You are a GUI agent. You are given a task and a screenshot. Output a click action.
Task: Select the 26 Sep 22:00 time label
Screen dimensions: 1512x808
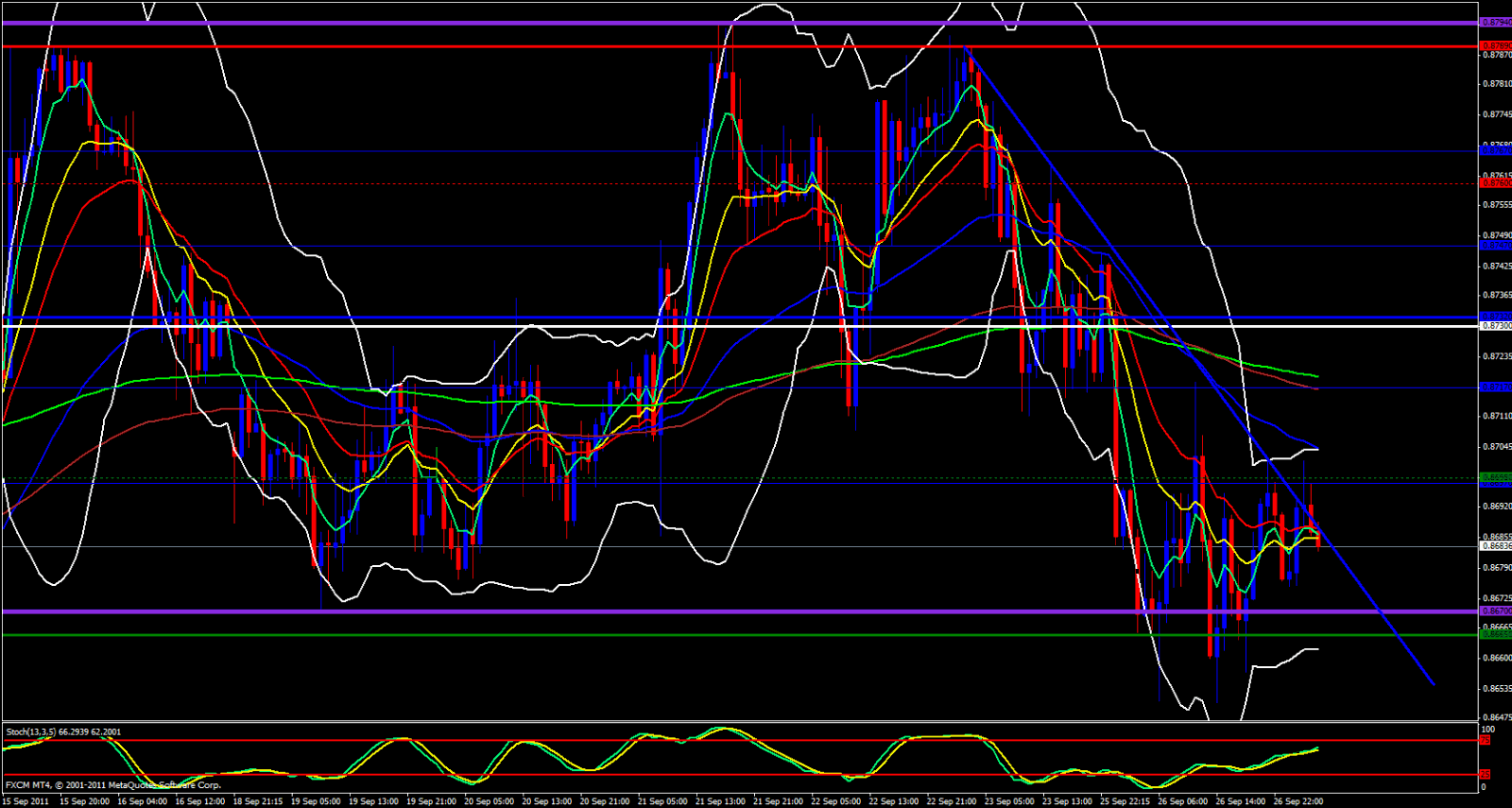coord(1298,801)
